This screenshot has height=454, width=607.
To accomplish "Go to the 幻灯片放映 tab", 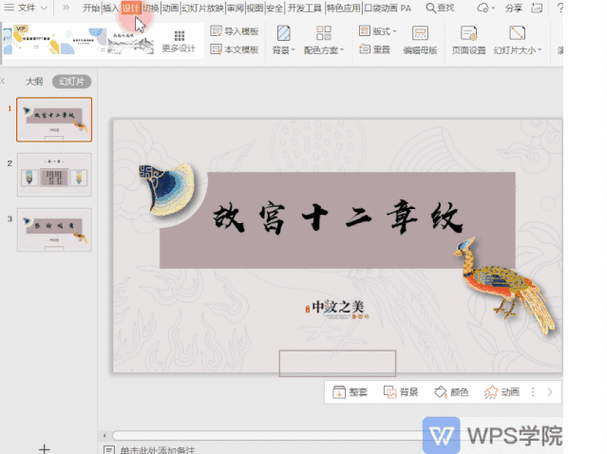I will pos(202,8).
